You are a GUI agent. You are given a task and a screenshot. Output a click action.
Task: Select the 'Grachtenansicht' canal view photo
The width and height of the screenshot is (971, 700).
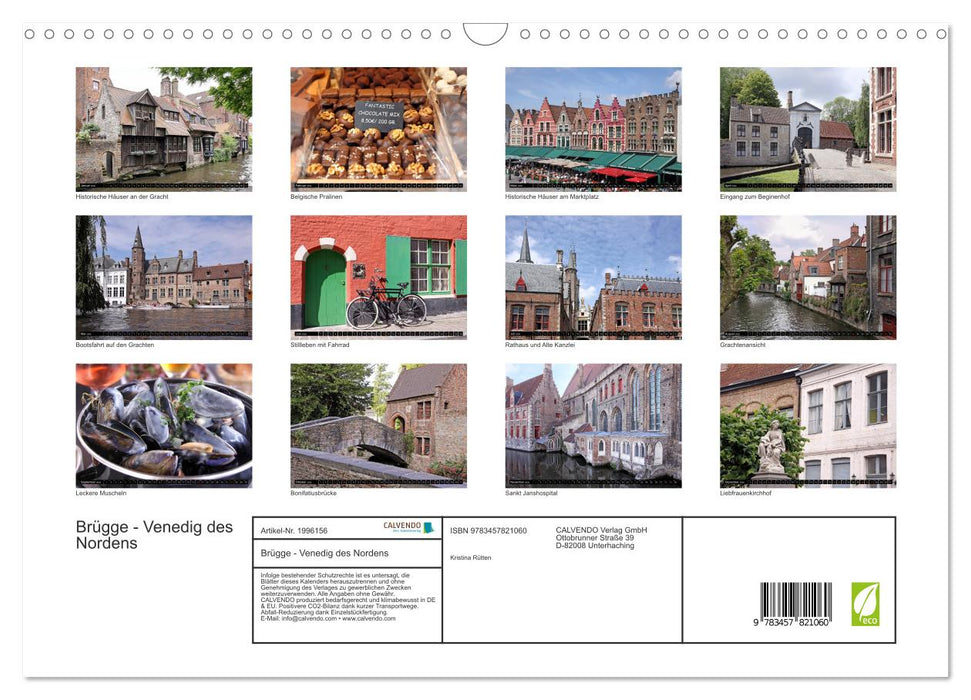click(807, 277)
